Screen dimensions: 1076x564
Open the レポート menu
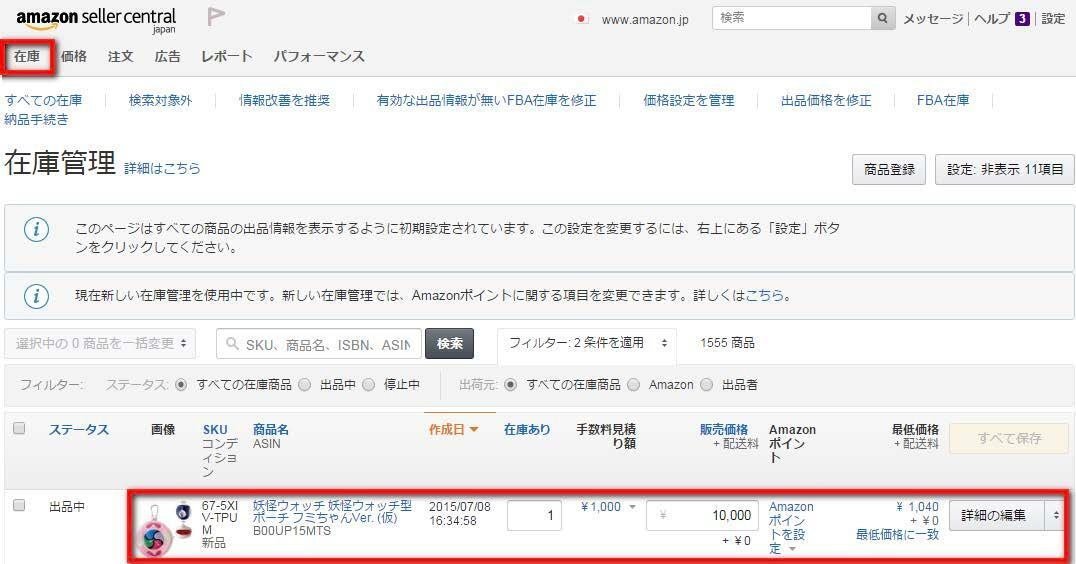coord(226,56)
